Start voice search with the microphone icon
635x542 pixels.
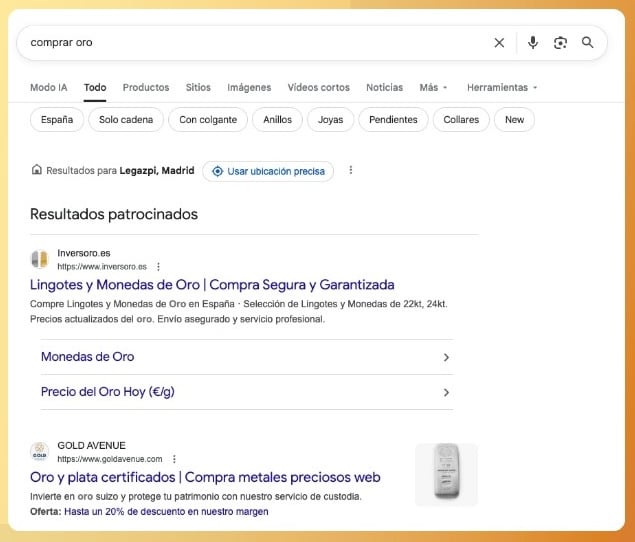coord(533,43)
